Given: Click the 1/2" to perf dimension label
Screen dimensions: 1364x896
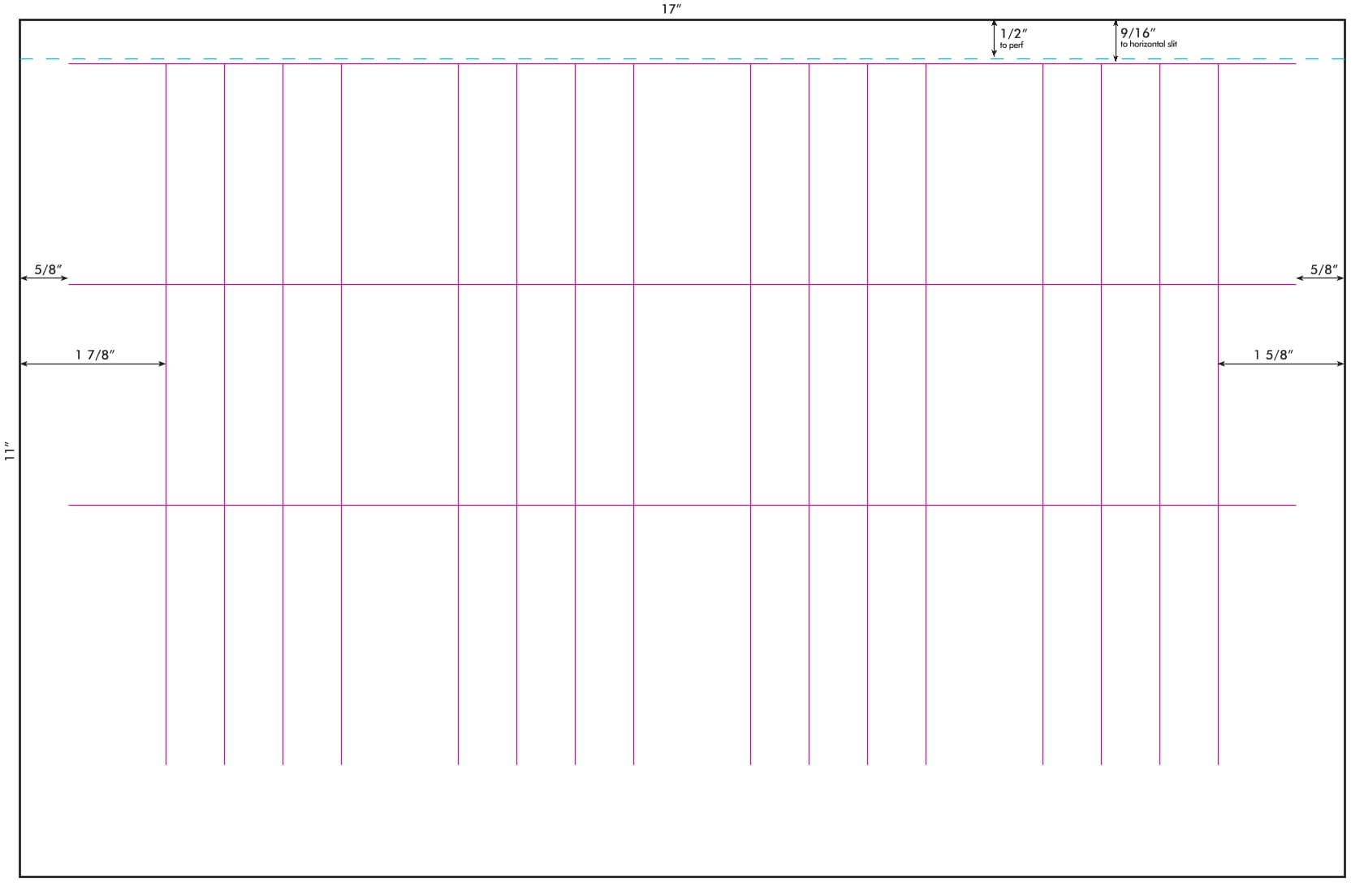Looking at the screenshot, I should click(1013, 37).
